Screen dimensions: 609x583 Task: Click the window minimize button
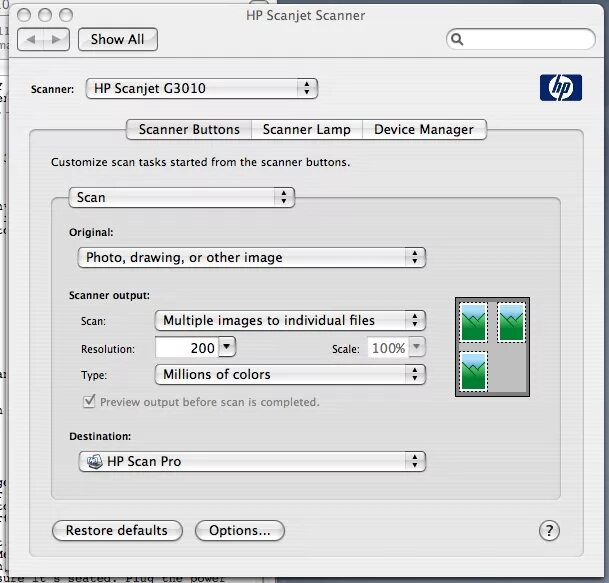click(x=45, y=15)
